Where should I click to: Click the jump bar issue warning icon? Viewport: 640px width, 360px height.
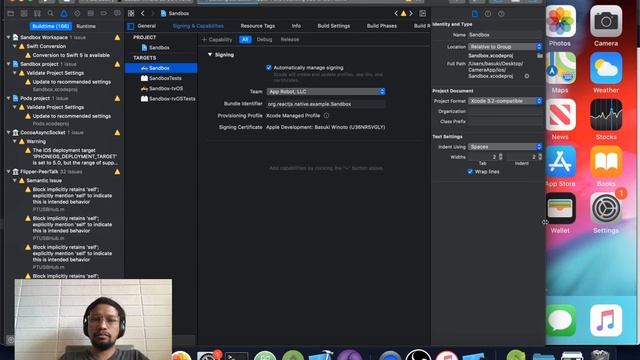pos(403,13)
